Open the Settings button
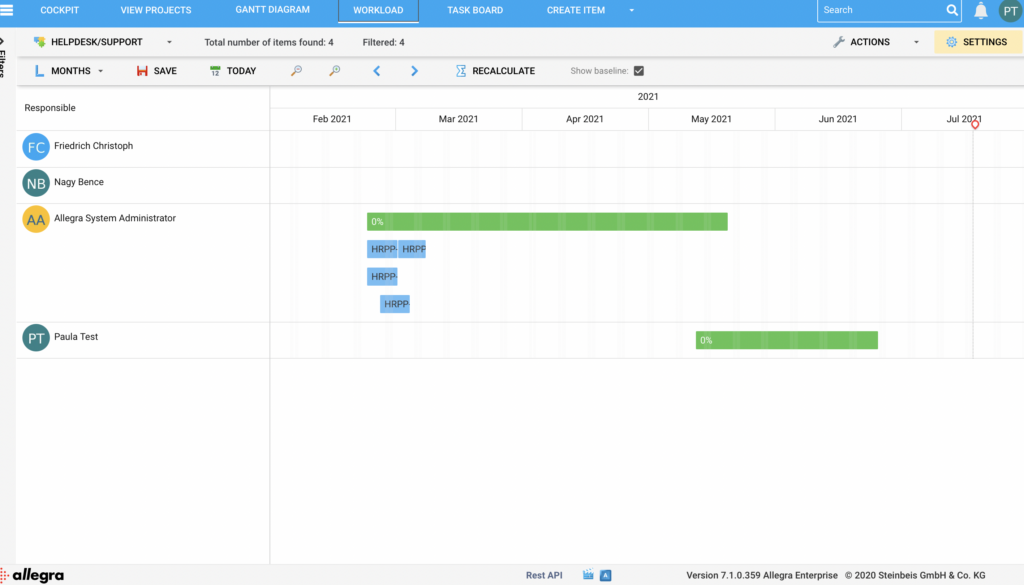This screenshot has height=585, width=1024. [977, 42]
